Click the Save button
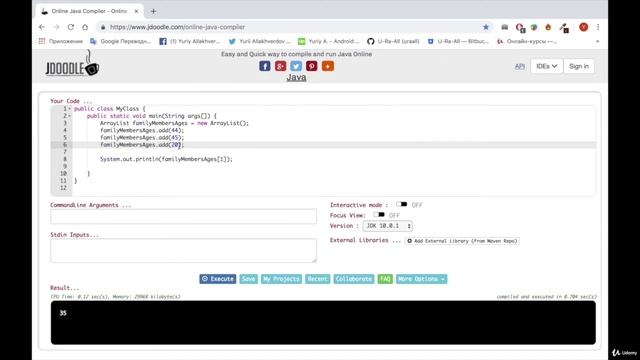 [248, 279]
